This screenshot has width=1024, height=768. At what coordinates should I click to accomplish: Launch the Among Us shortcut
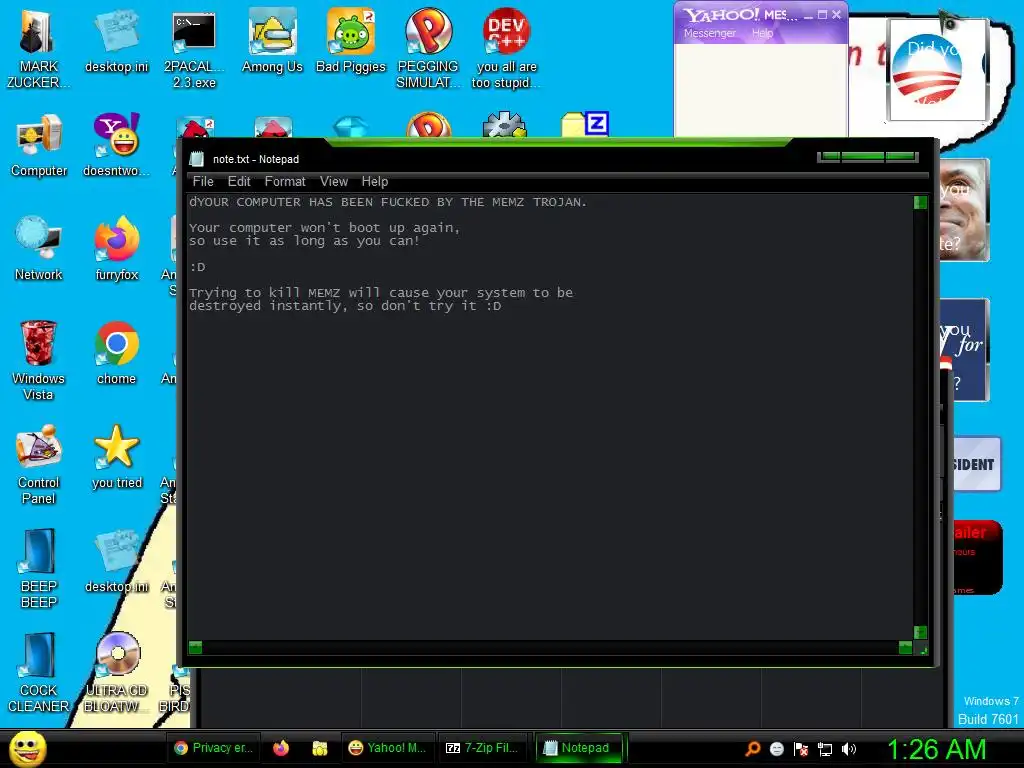click(x=272, y=40)
